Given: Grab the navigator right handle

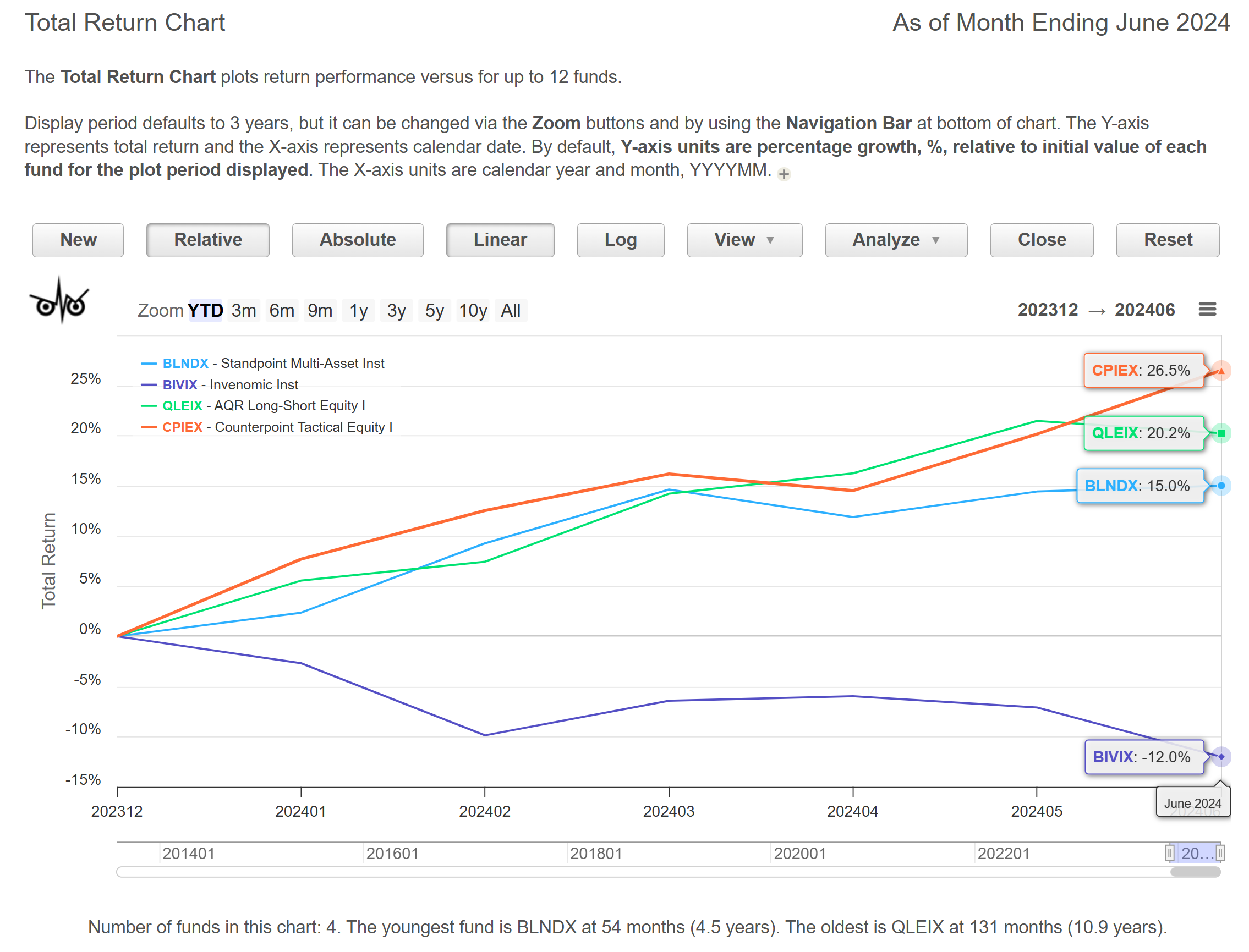Looking at the screenshot, I should [x=1220, y=853].
